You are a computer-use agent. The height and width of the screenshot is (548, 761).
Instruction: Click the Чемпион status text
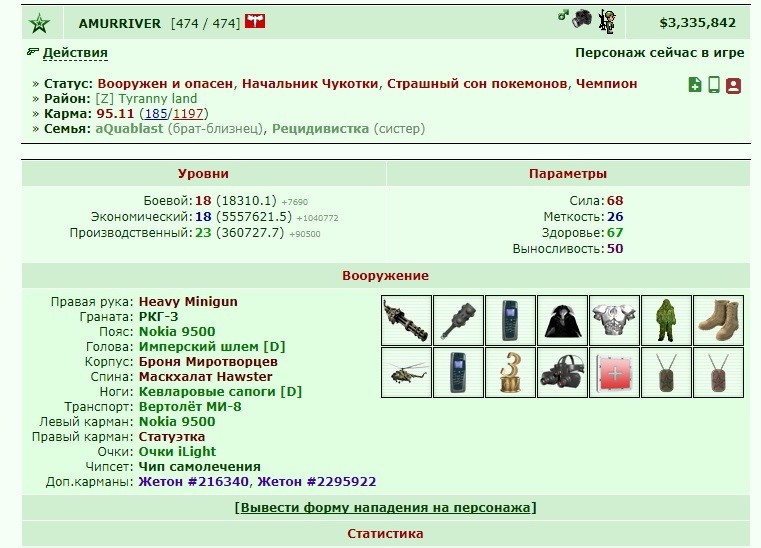click(606, 83)
